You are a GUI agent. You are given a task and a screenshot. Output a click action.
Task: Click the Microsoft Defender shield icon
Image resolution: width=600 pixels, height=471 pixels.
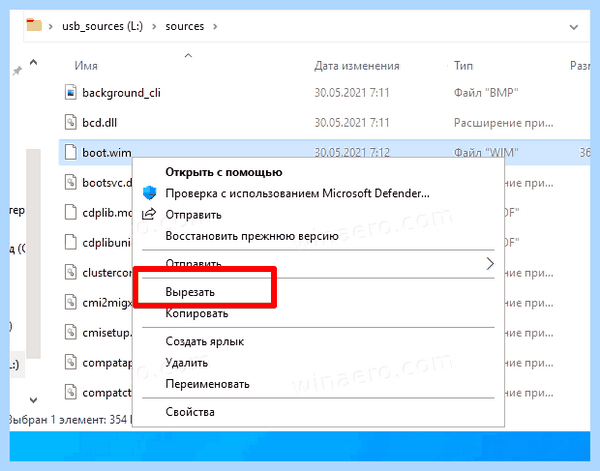point(150,193)
